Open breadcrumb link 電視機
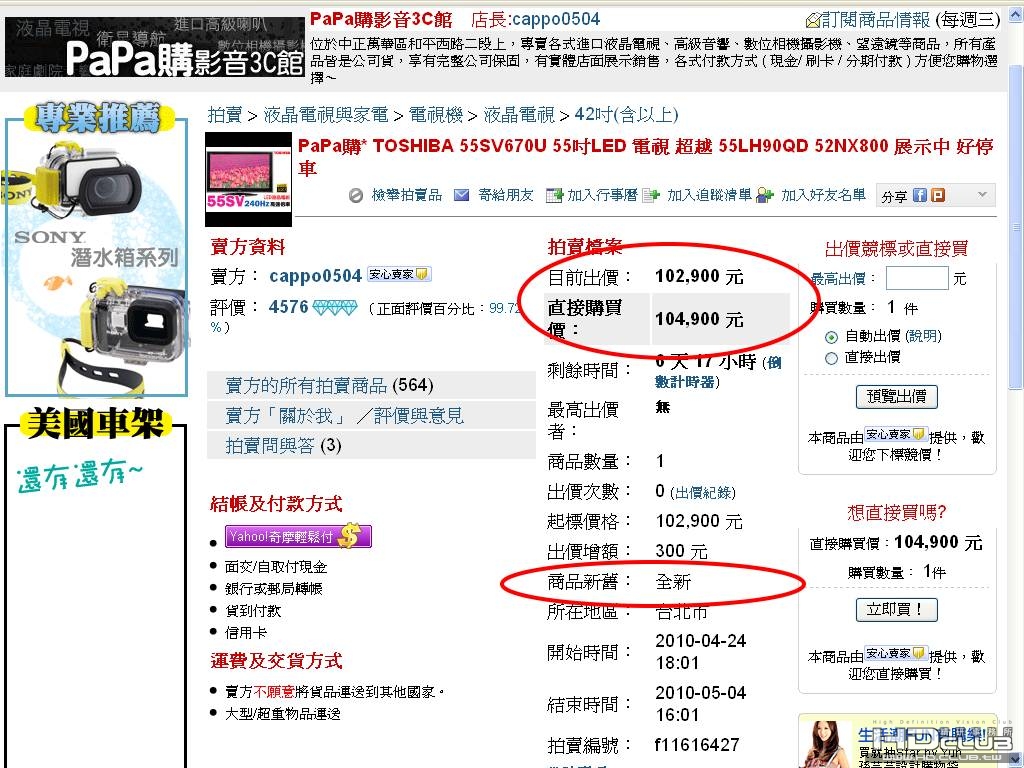 [436, 115]
